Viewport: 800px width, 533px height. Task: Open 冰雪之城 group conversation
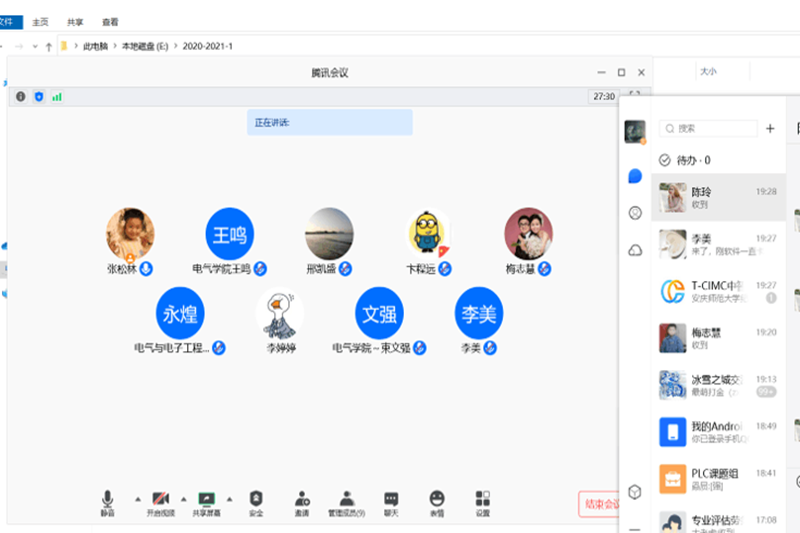(718, 385)
